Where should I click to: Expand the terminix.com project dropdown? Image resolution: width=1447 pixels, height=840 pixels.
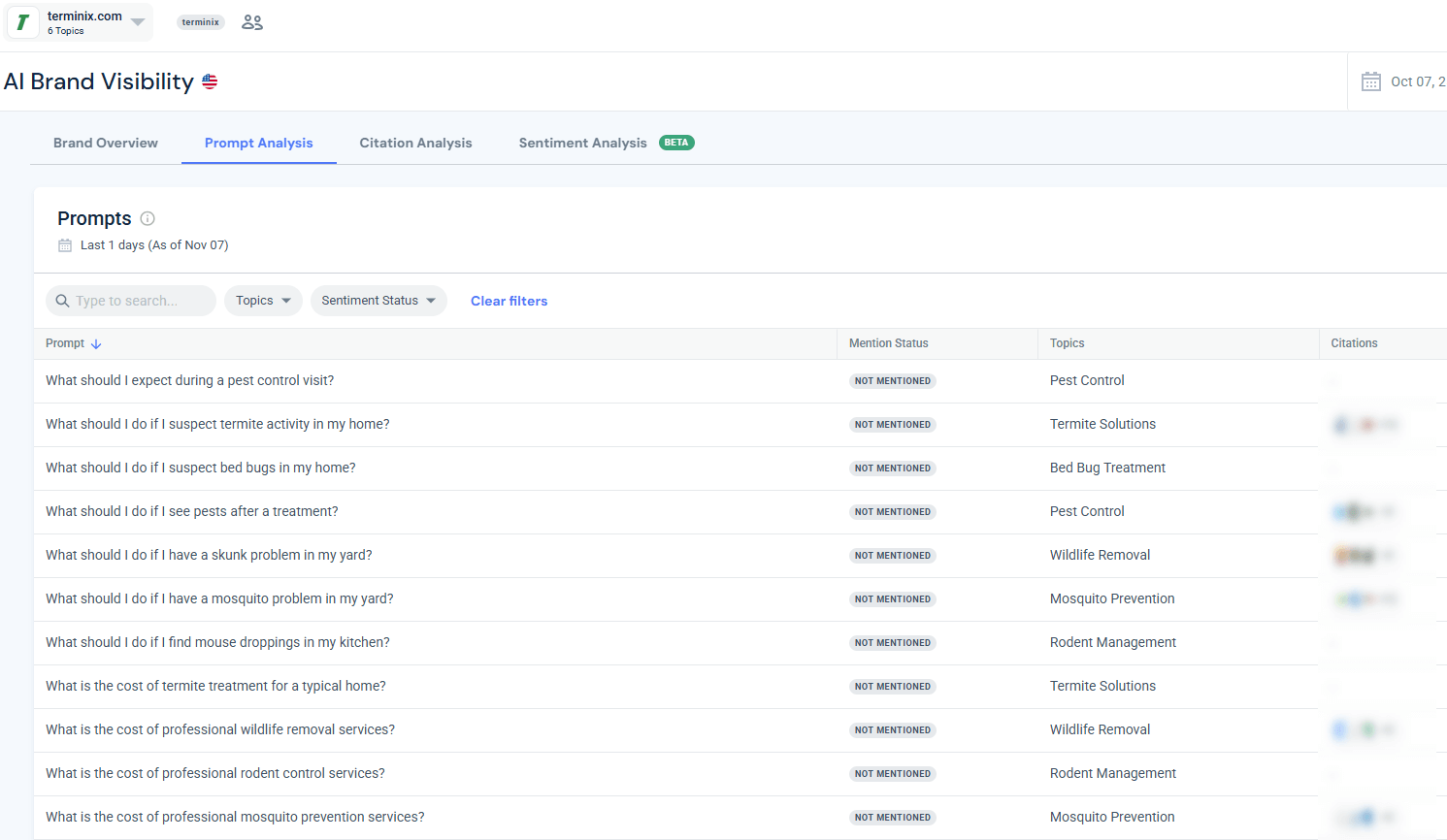(x=138, y=22)
